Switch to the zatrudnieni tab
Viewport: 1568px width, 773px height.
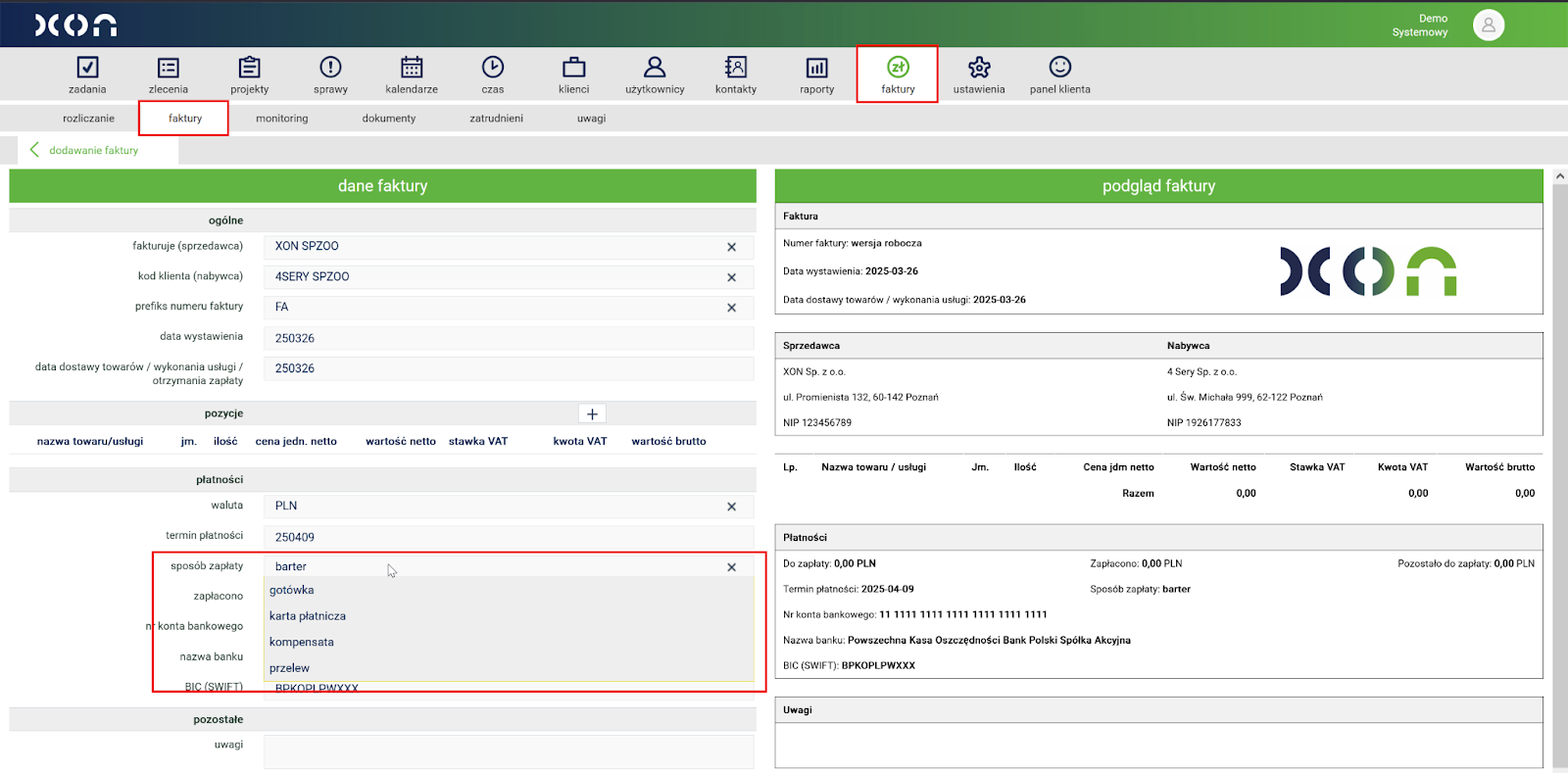(497, 119)
